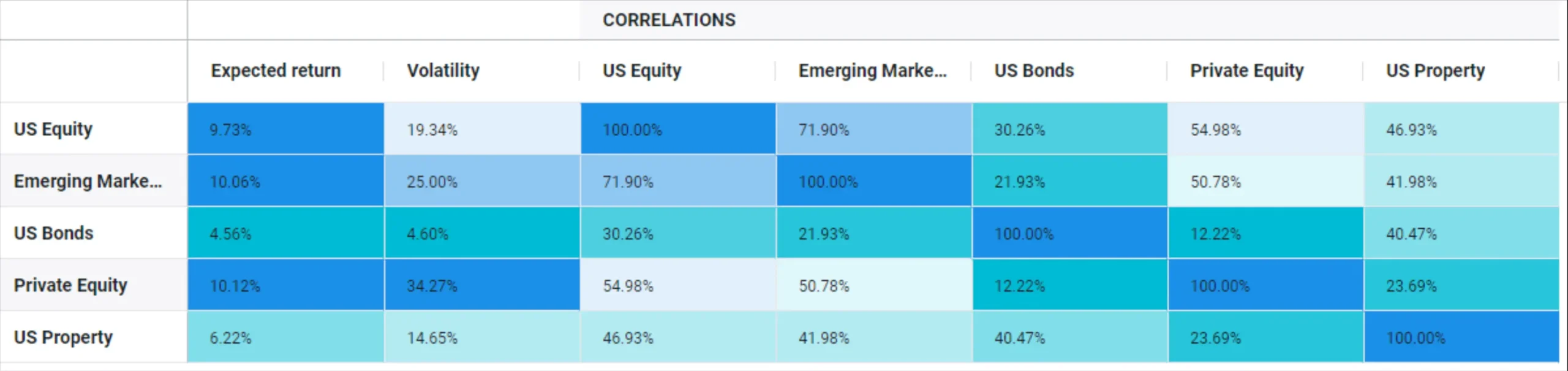Select the US Equity row label
This screenshot has height=371, width=1568.
(53, 129)
